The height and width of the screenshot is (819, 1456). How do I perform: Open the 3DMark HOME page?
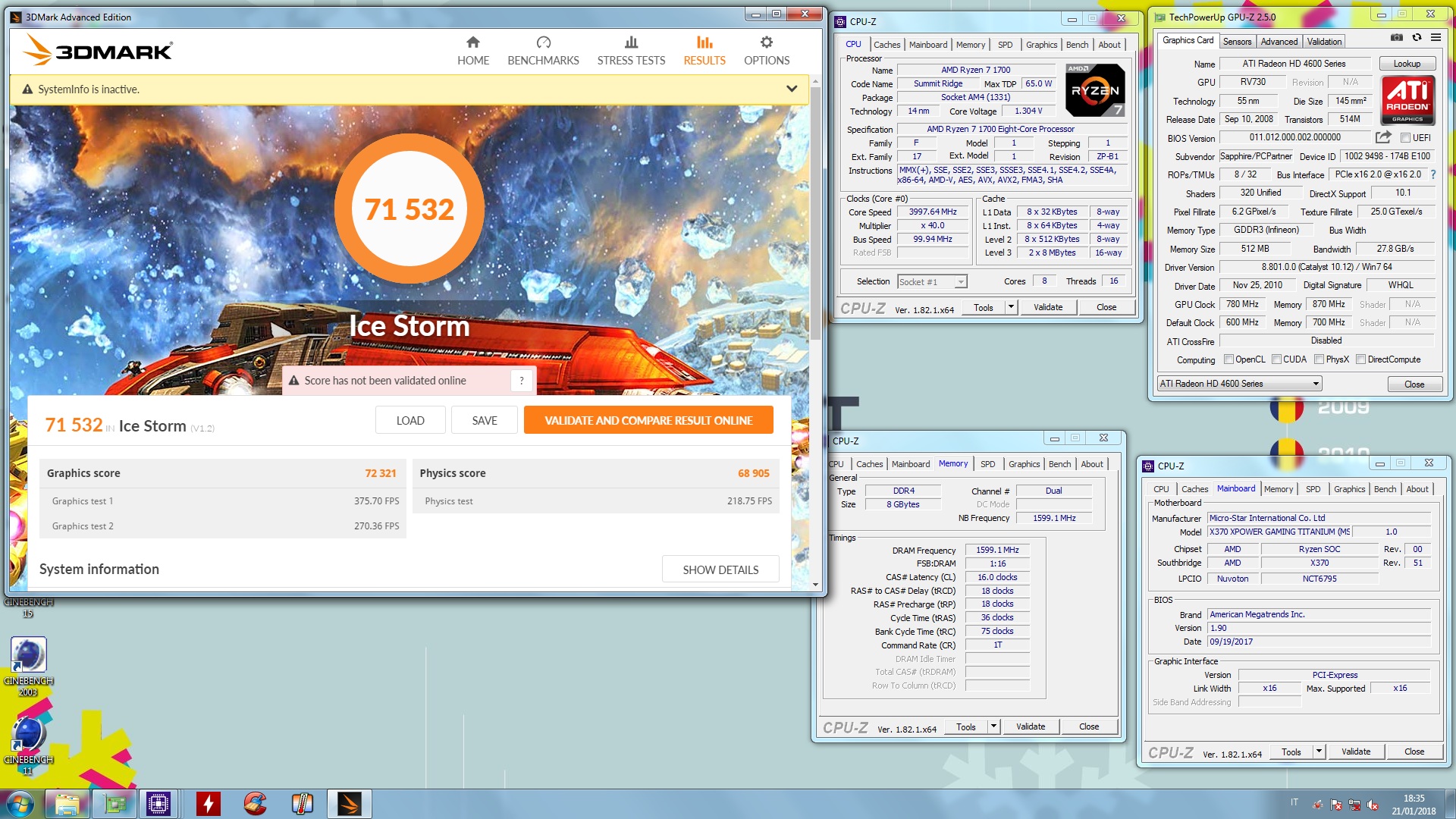[x=472, y=51]
